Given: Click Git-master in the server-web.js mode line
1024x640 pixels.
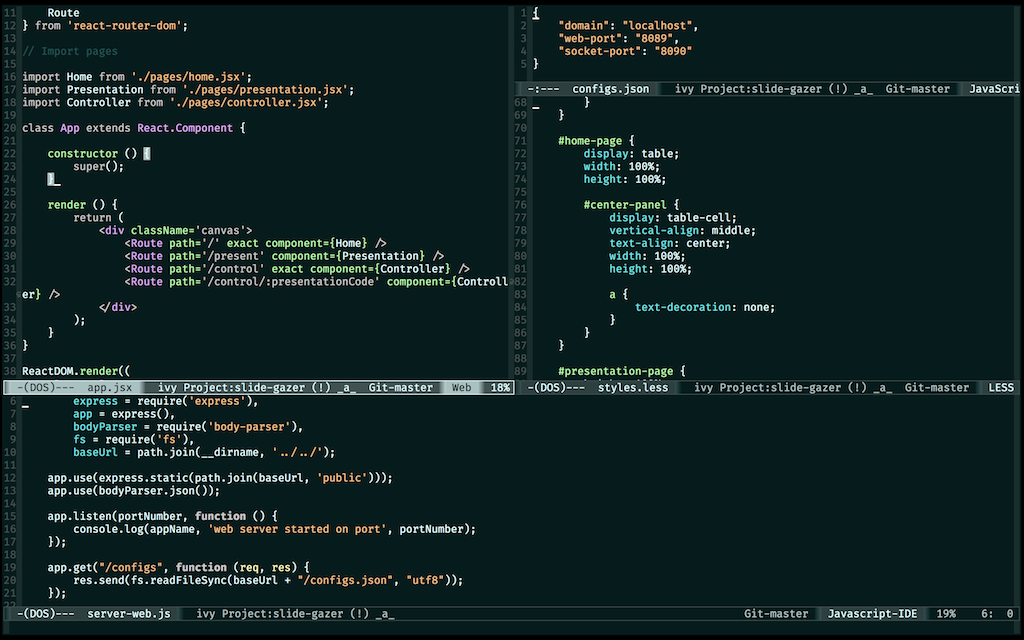Looking at the screenshot, I should coord(776,613).
